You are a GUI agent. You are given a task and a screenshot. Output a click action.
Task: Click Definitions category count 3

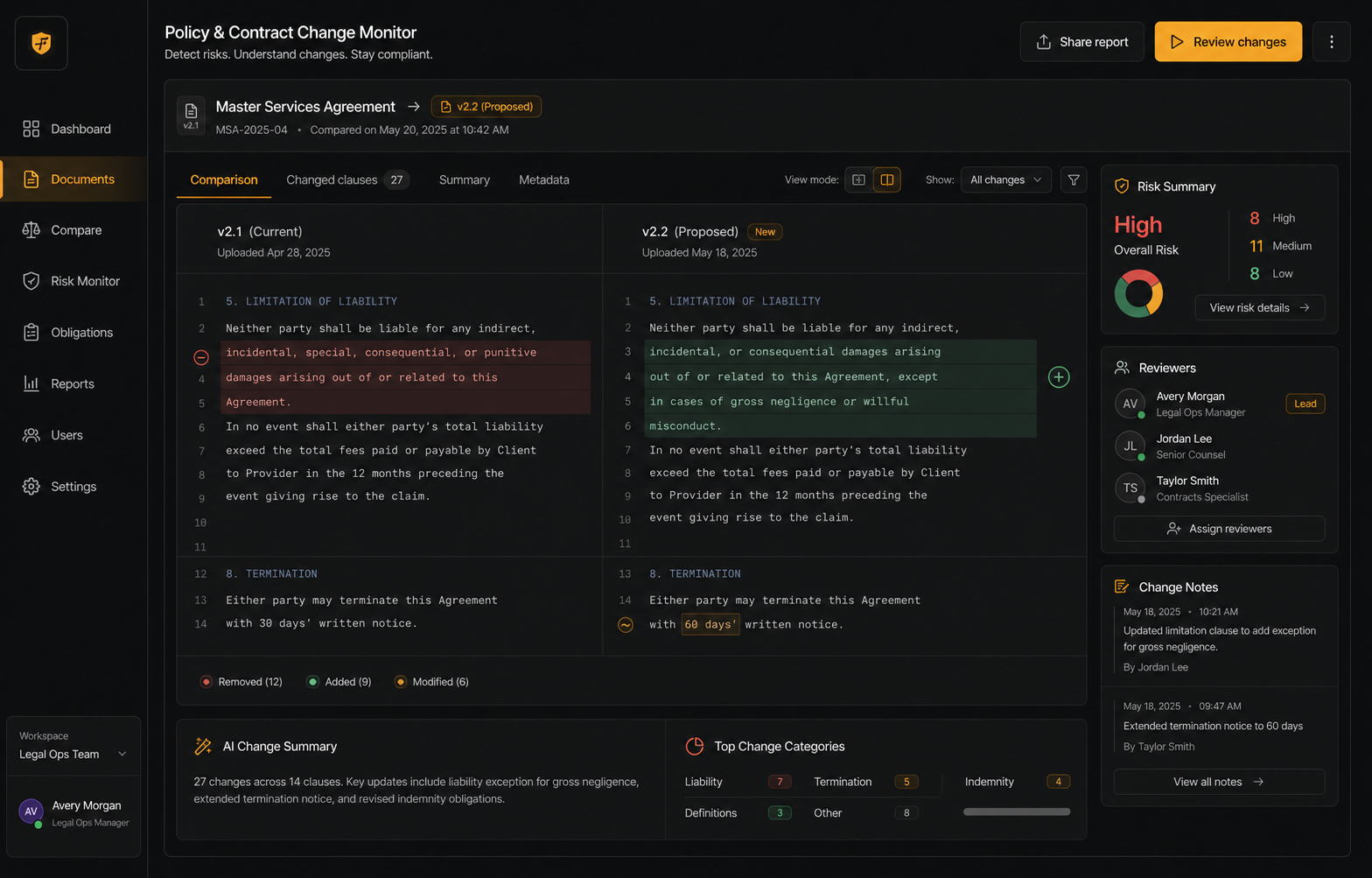pyautogui.click(x=780, y=813)
